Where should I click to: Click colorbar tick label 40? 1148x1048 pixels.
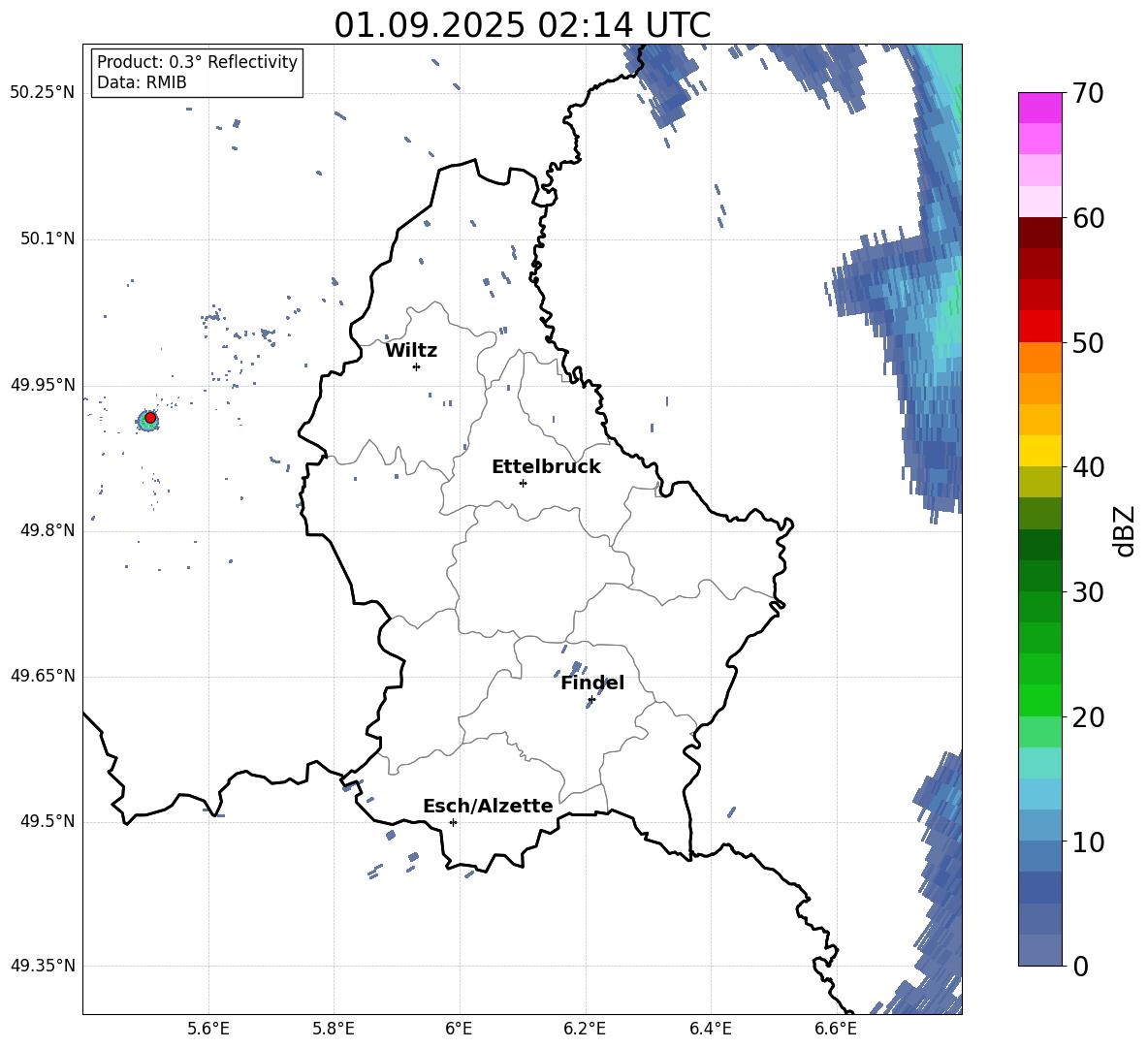coord(1087,467)
